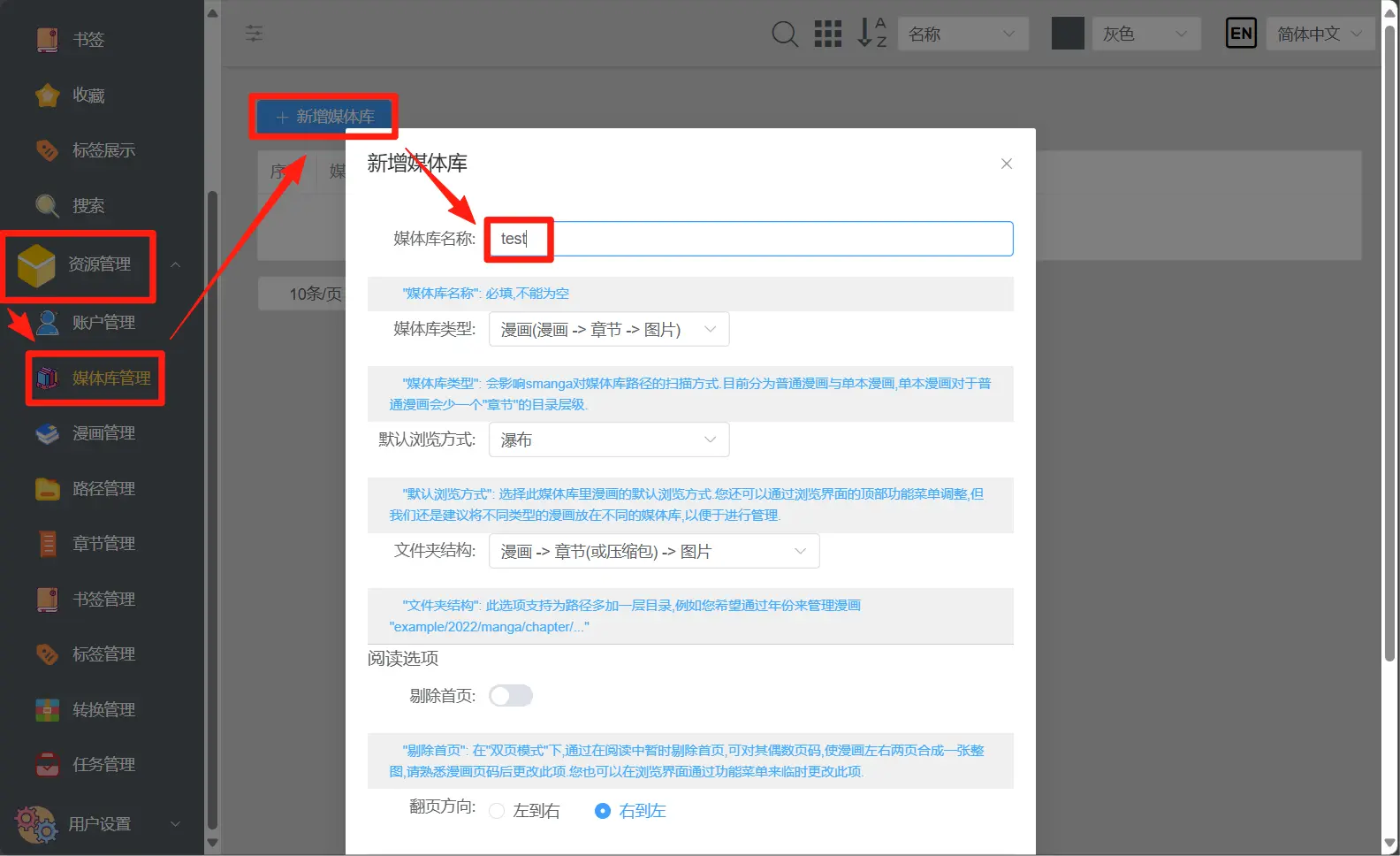Open the filter sliders icon

click(254, 34)
